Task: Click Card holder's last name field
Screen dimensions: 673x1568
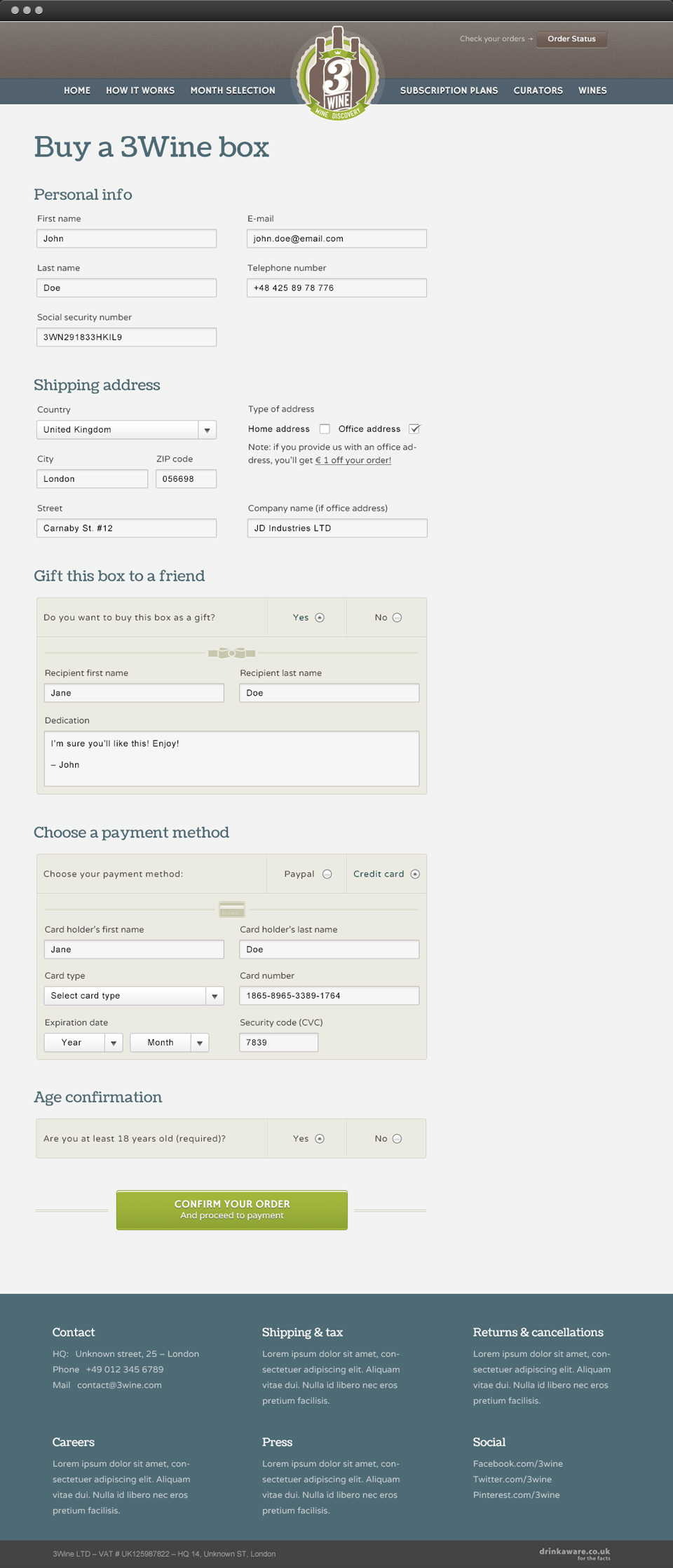Action: tap(329, 949)
